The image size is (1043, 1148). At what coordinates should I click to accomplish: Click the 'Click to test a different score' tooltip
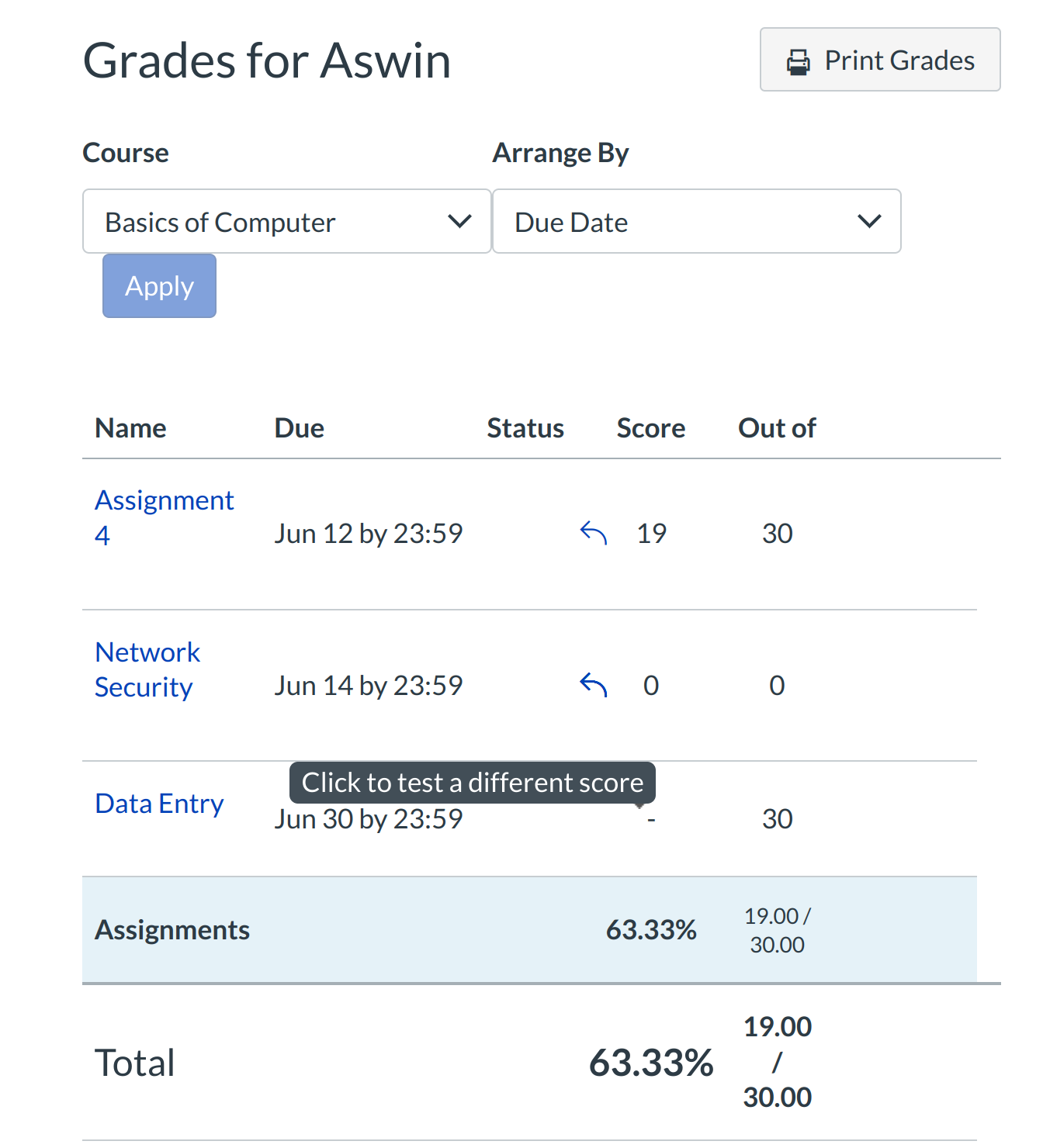(x=472, y=783)
